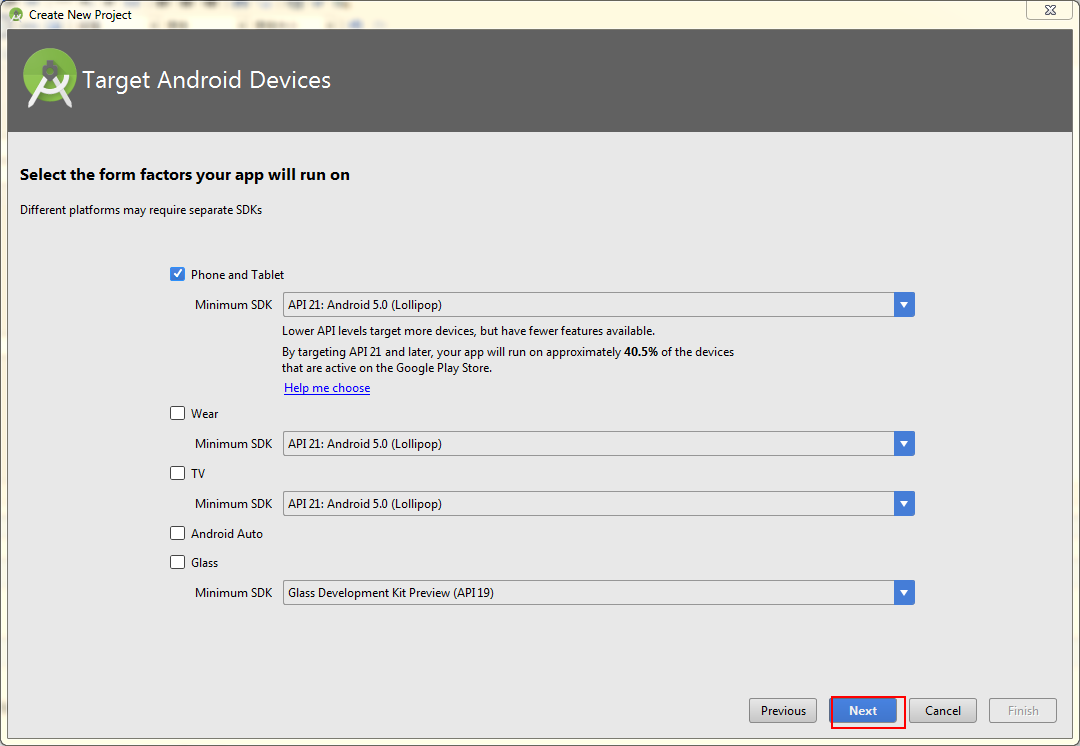Enable the TV form factor checkbox
The image size is (1080, 746).
pyautogui.click(x=178, y=473)
